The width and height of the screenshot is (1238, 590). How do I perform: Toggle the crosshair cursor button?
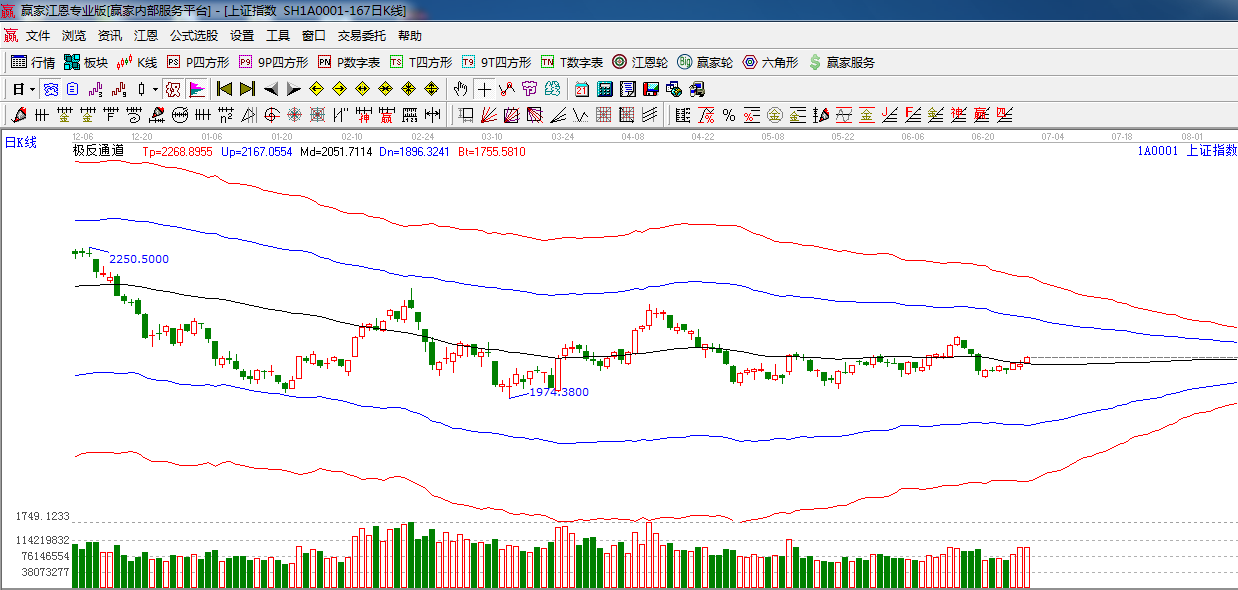[484, 89]
